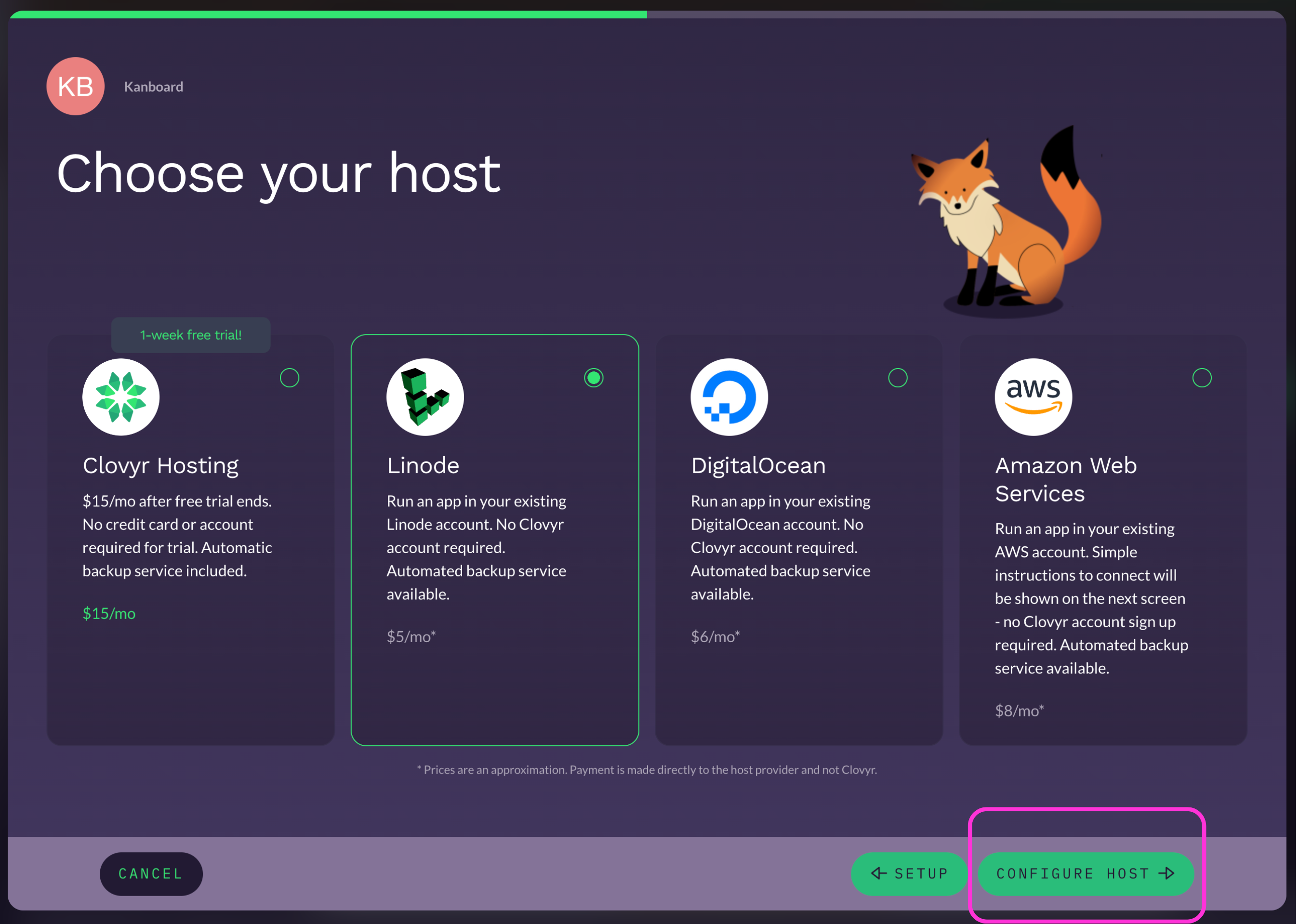1299x924 pixels.
Task: Click the AWS description text
Action: coord(1092,599)
